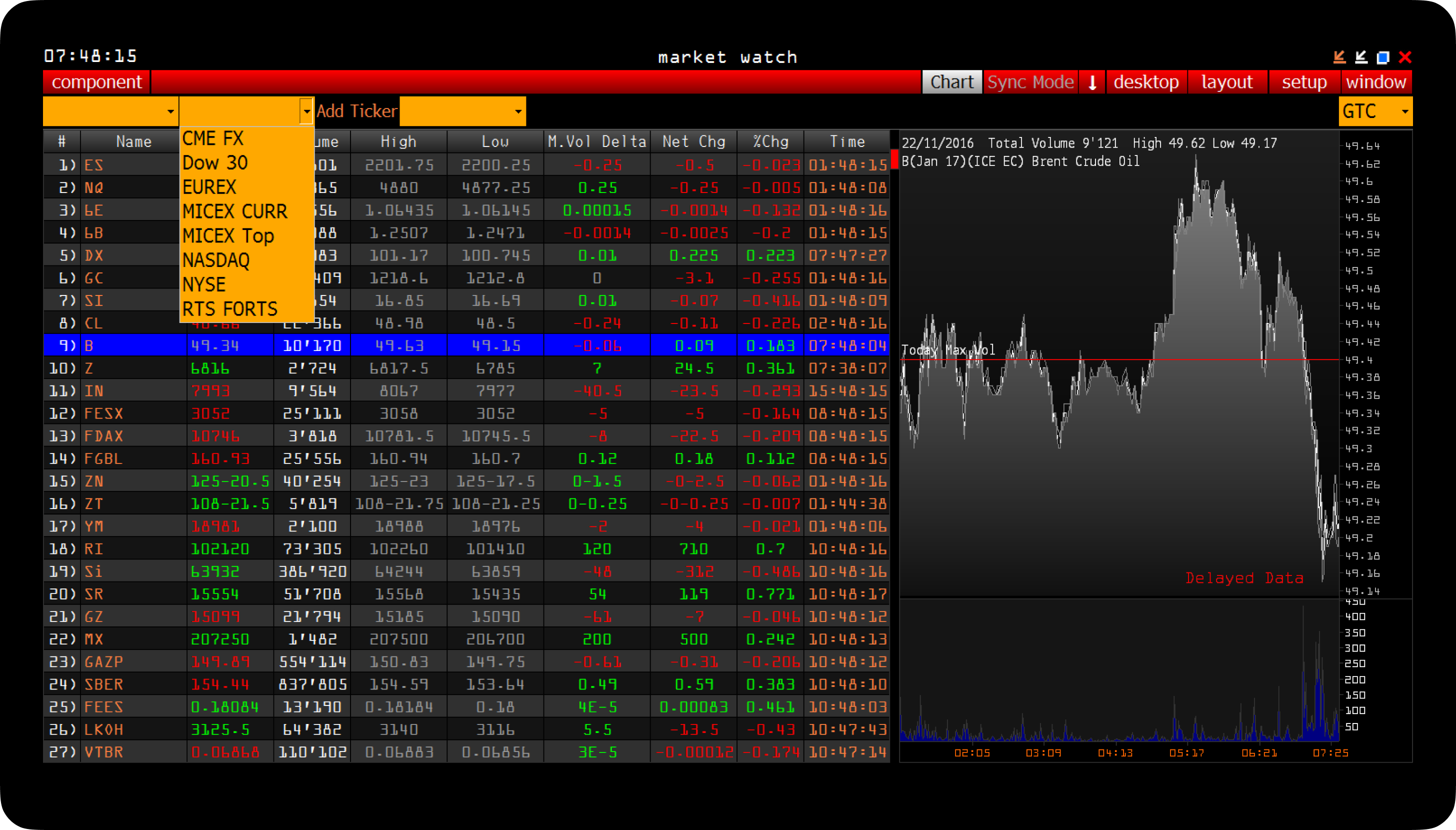Open the layout menu

pos(1227,82)
